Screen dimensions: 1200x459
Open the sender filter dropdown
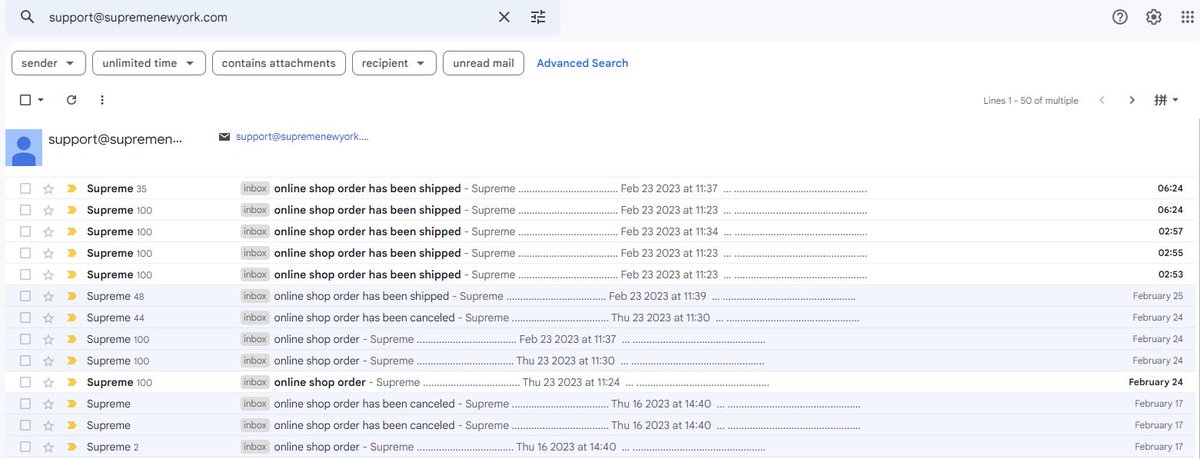pos(49,63)
